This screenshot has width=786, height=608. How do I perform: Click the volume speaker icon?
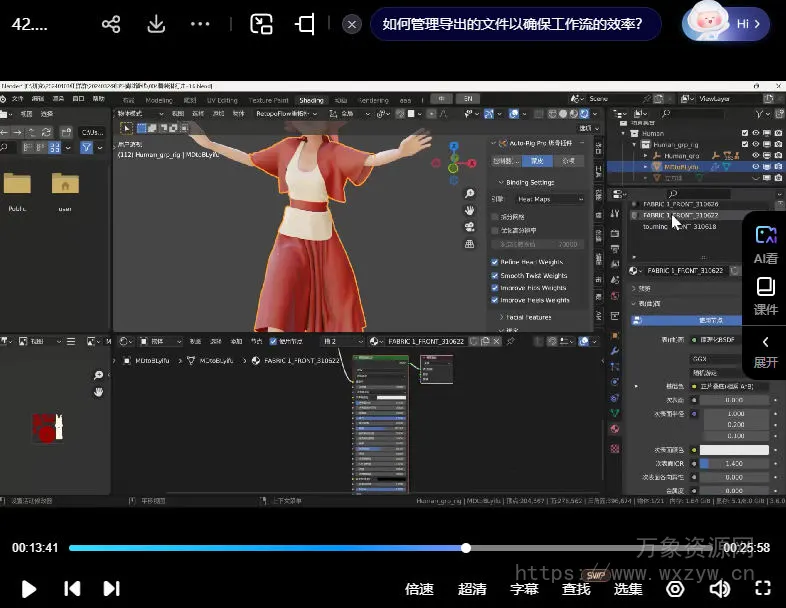[719, 589]
